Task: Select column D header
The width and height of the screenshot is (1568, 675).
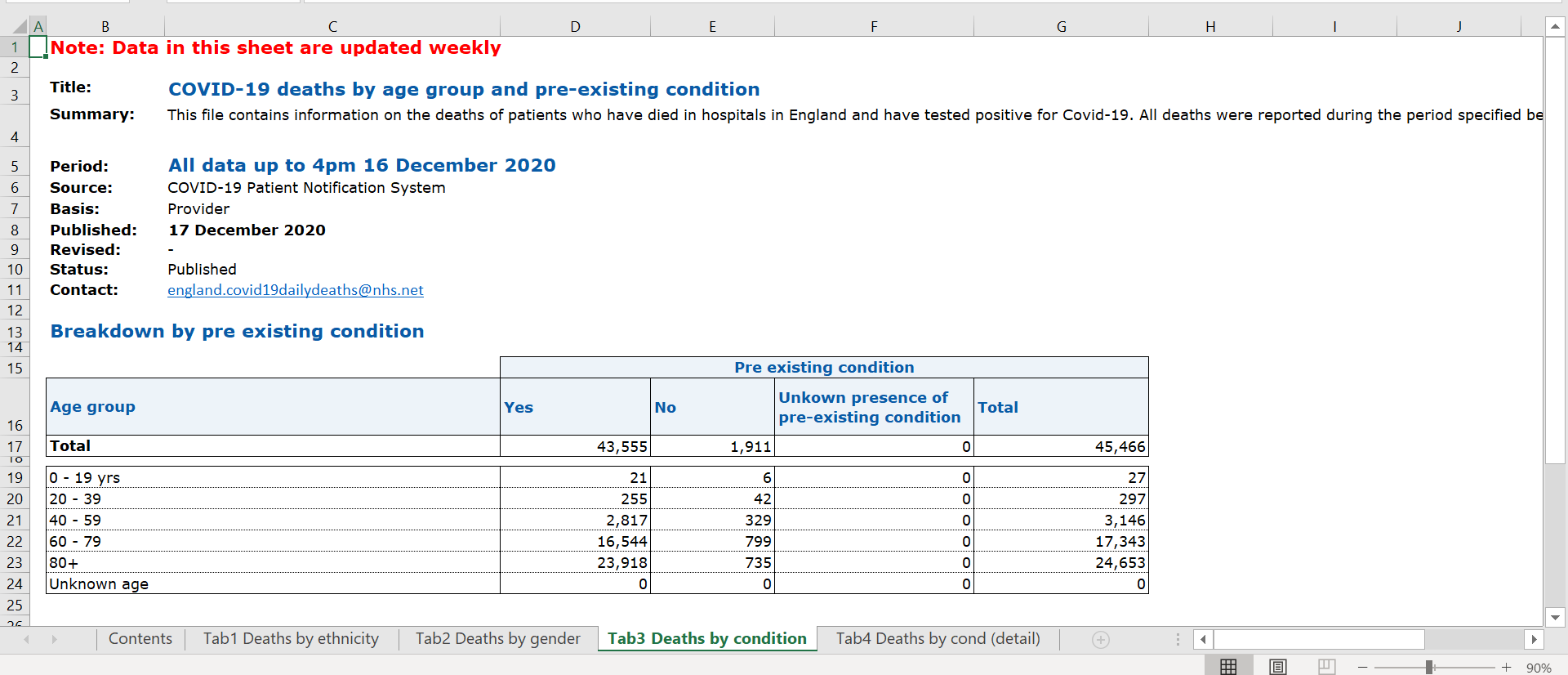Action: coord(575,27)
